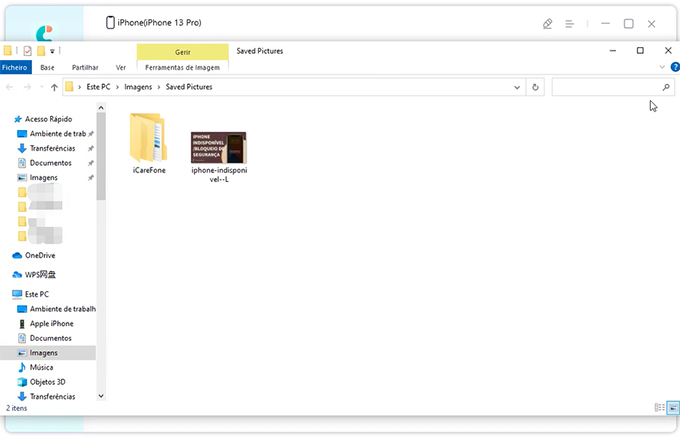
Task: Open the Ferramentas de Imagem tab
Action: 182,67
